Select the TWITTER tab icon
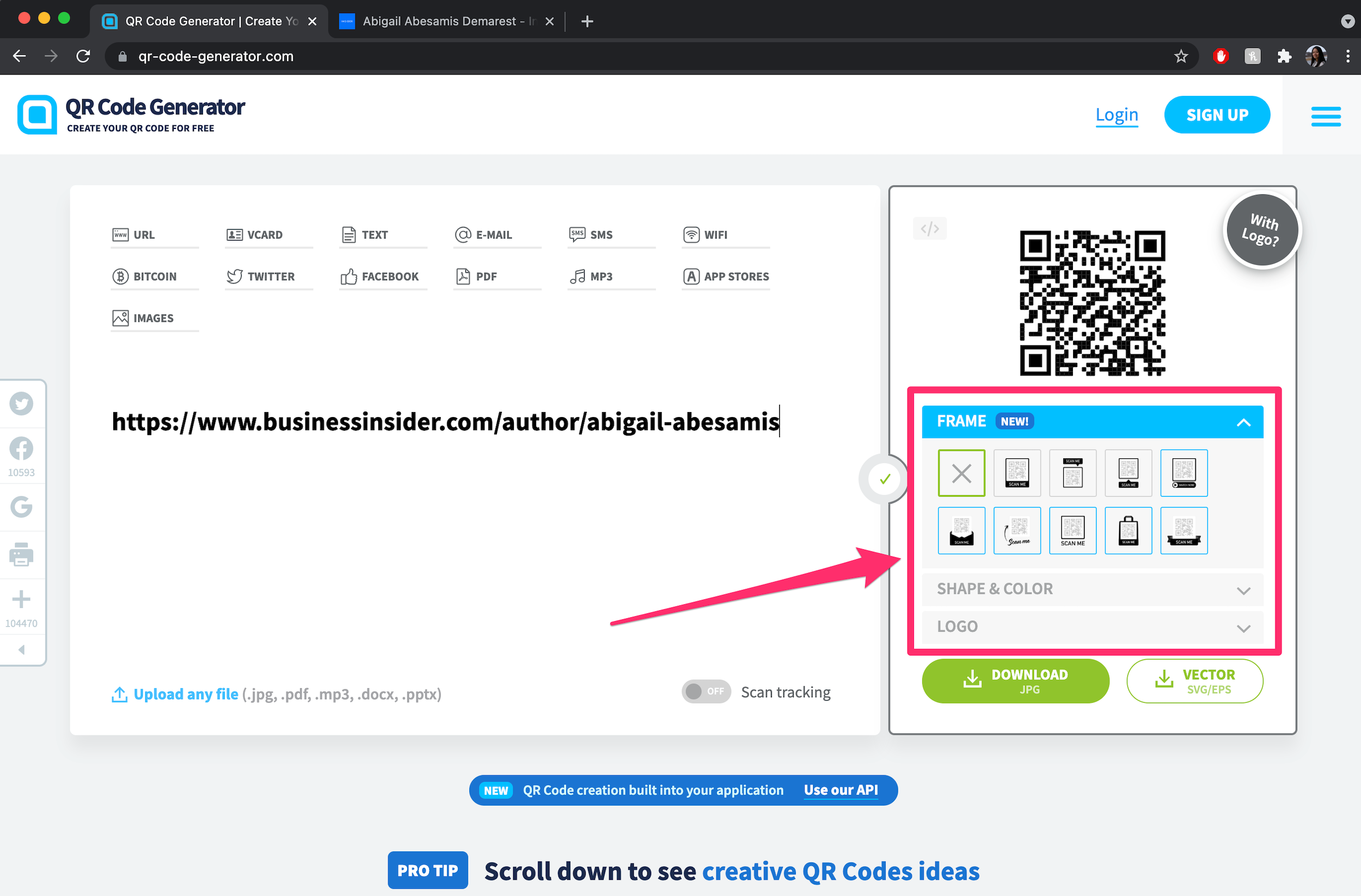The height and width of the screenshot is (896, 1361). click(x=233, y=276)
